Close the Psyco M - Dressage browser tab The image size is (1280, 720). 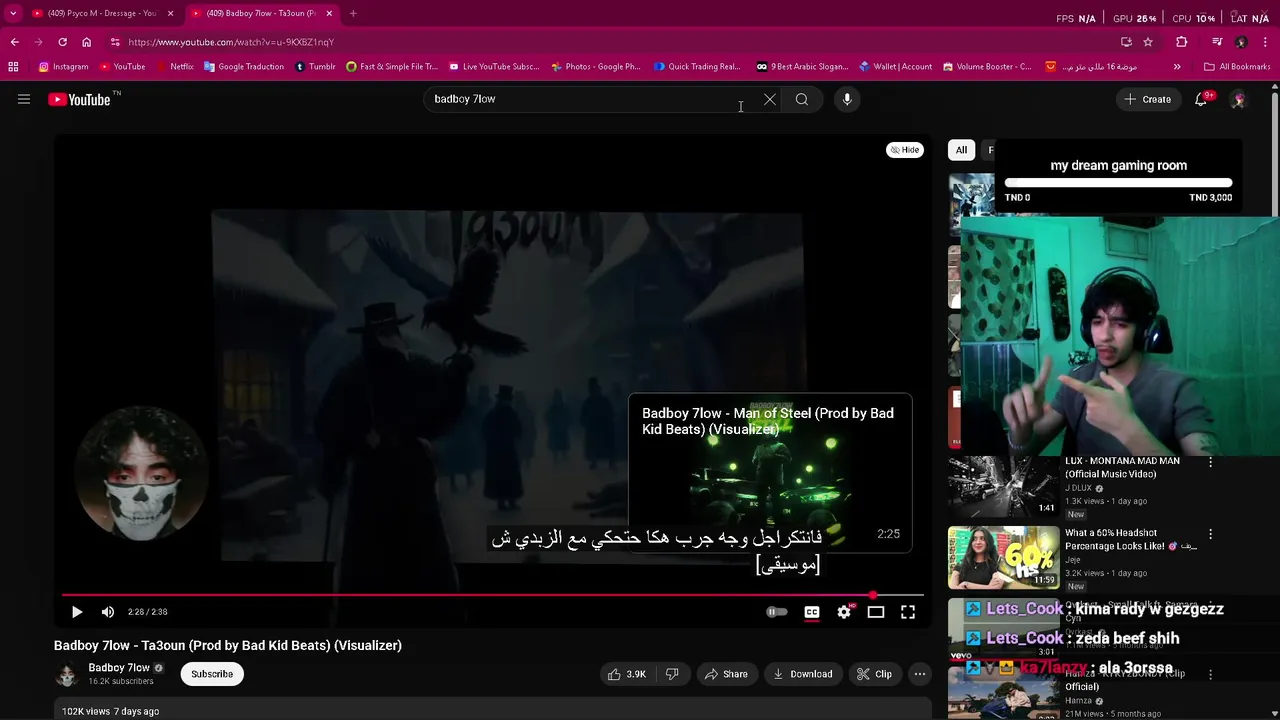170,13
